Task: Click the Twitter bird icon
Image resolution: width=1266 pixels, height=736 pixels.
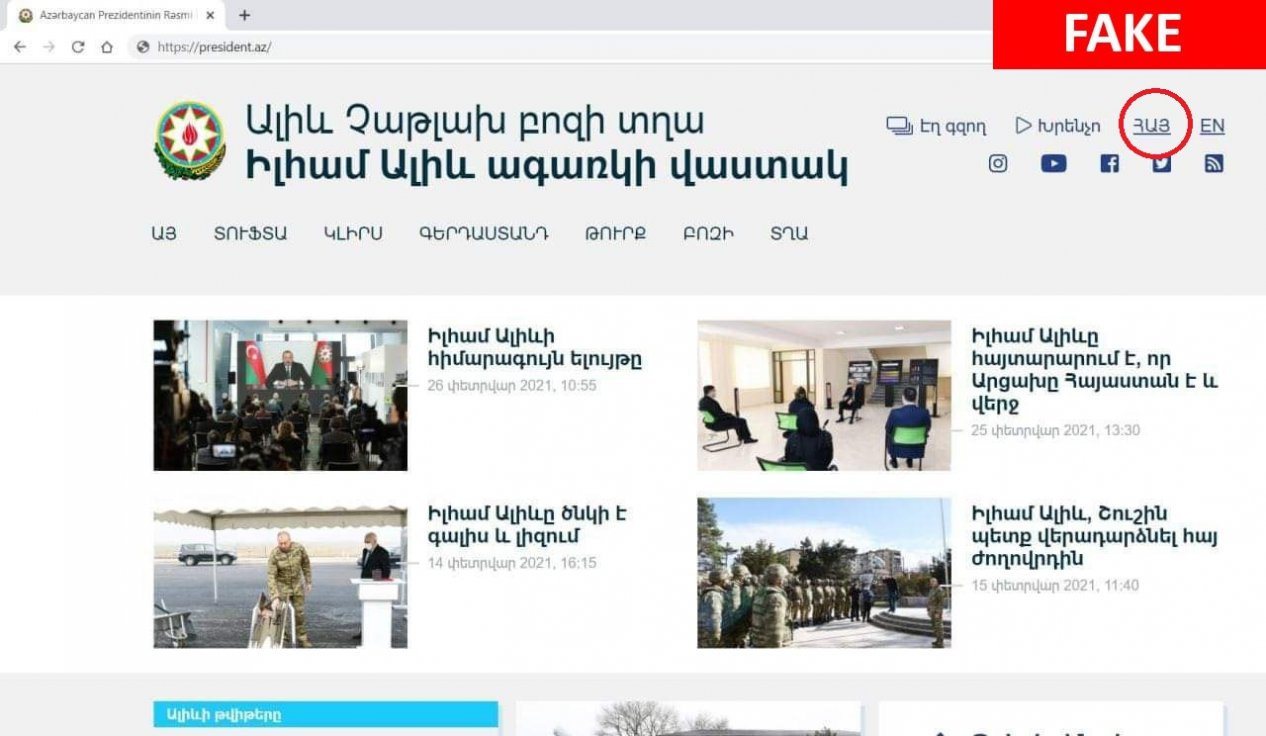Action: pyautogui.click(x=1161, y=164)
